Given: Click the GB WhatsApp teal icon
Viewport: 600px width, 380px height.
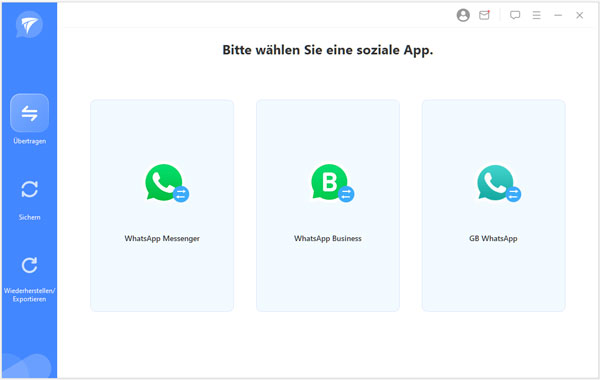Looking at the screenshot, I should pyautogui.click(x=499, y=183).
